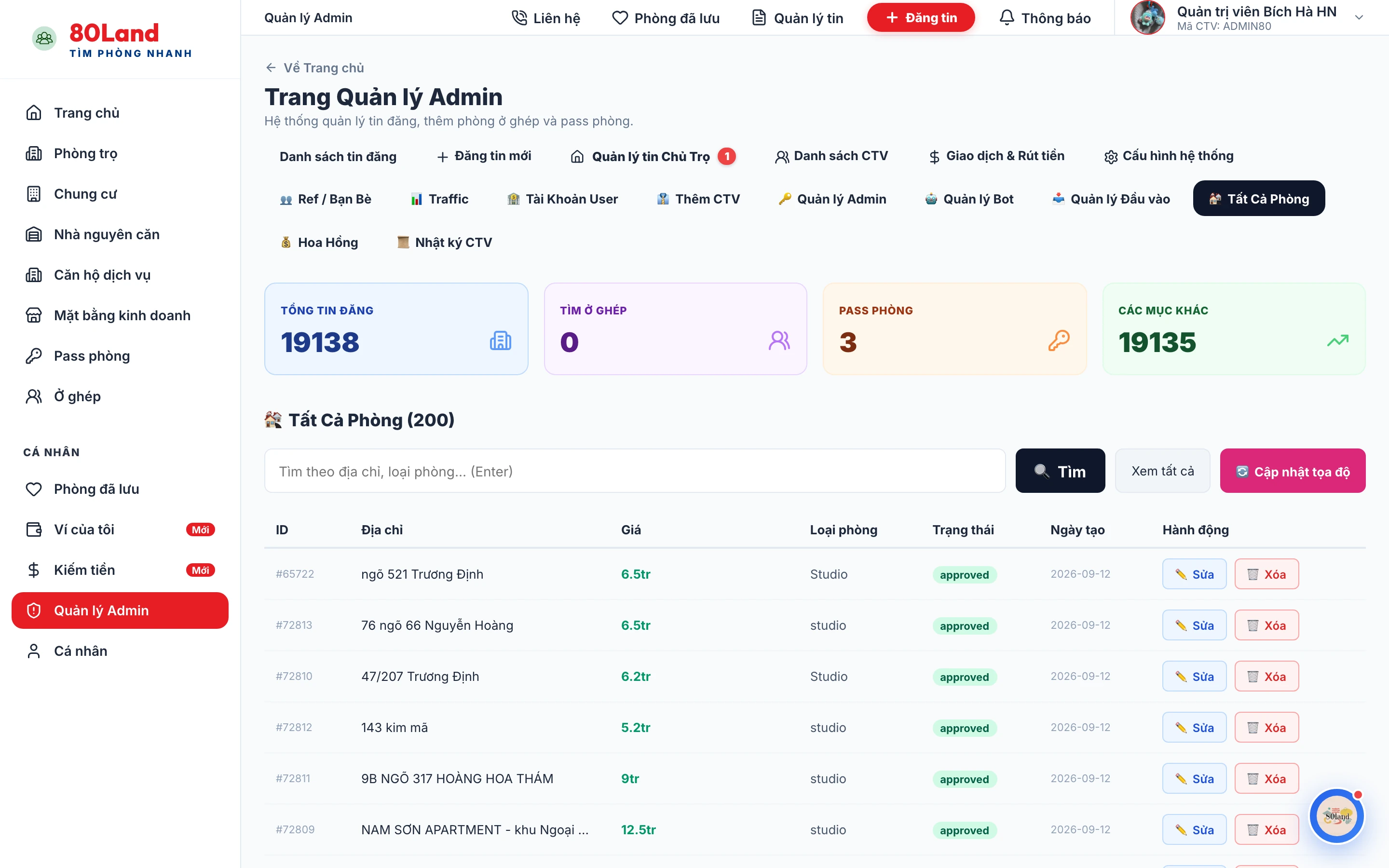Click the Liên hệ phone icon
The height and width of the screenshot is (868, 1389).
click(x=519, y=18)
